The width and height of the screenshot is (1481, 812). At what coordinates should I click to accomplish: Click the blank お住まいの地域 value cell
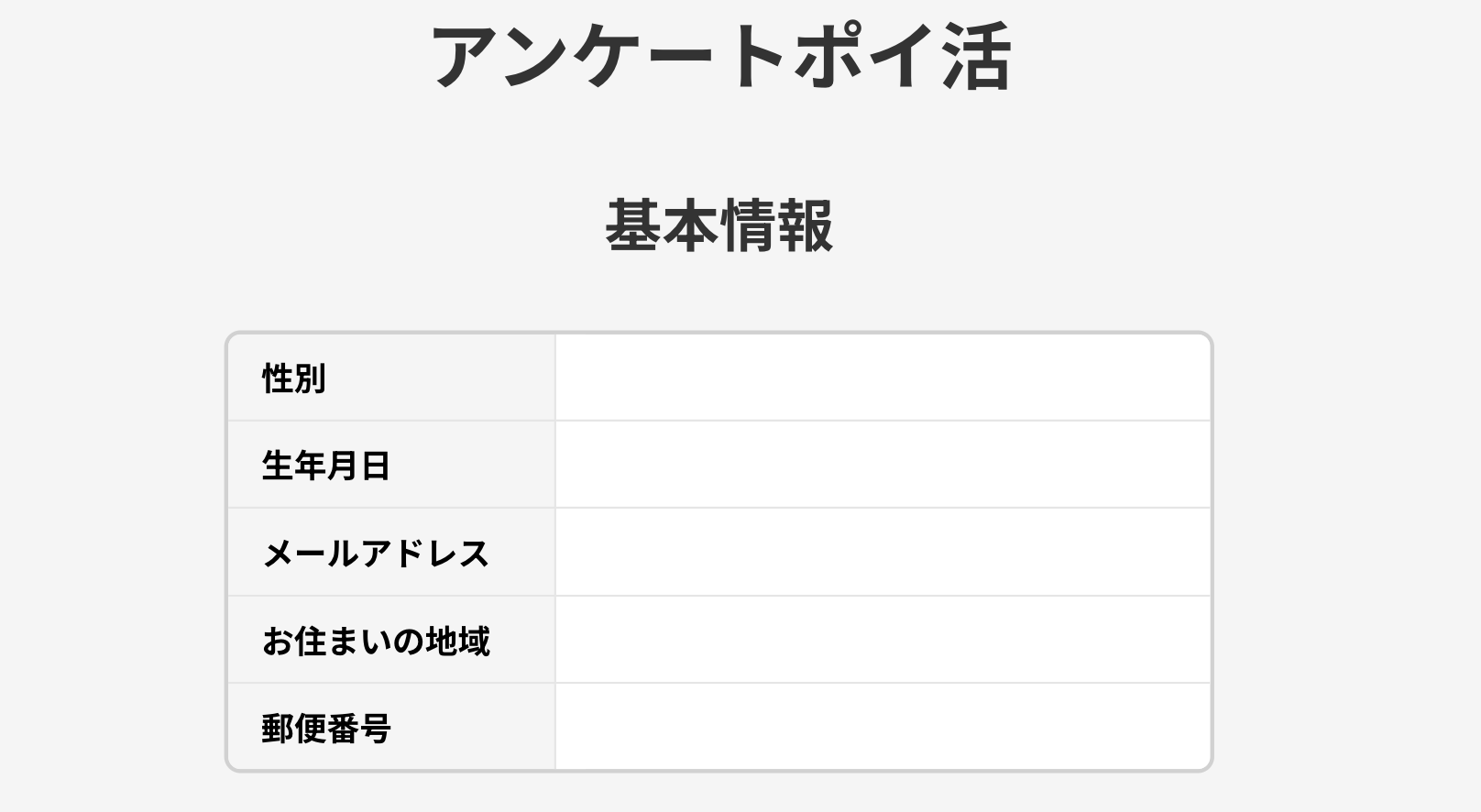tap(883, 640)
